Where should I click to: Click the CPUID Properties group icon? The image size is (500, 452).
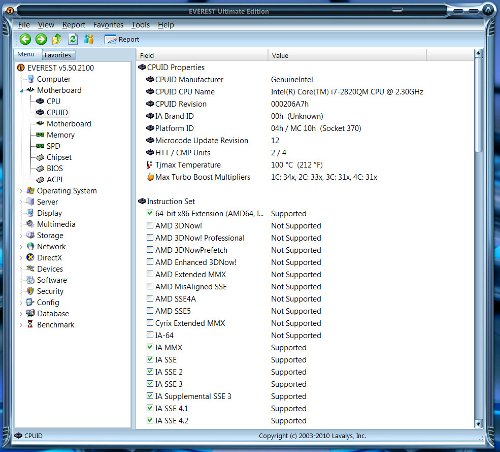142,67
